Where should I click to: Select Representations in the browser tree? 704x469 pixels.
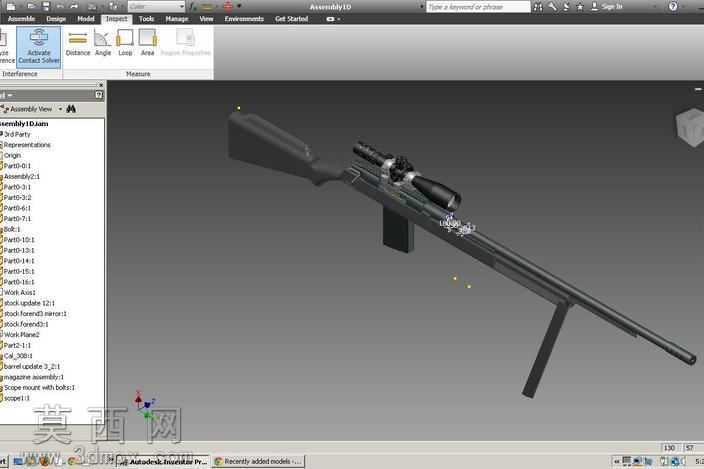[27, 145]
